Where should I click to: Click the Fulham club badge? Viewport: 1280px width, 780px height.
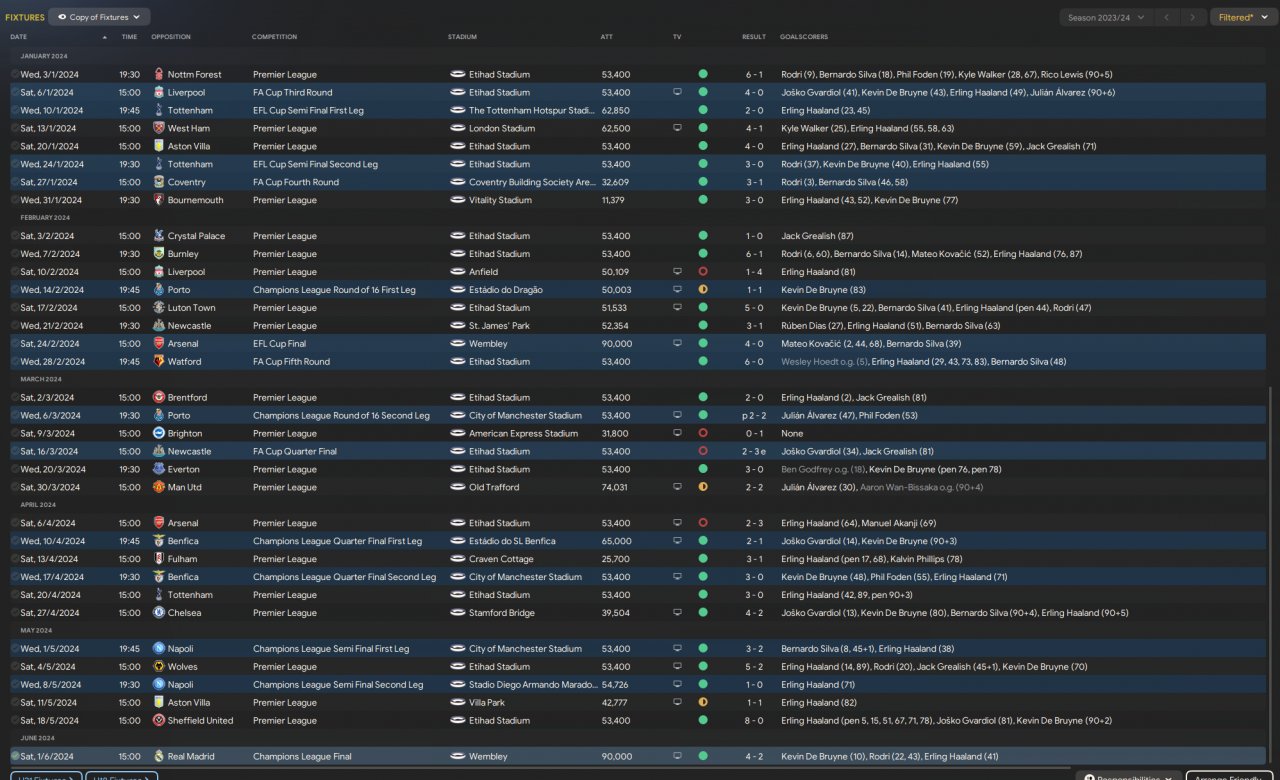pos(158,559)
